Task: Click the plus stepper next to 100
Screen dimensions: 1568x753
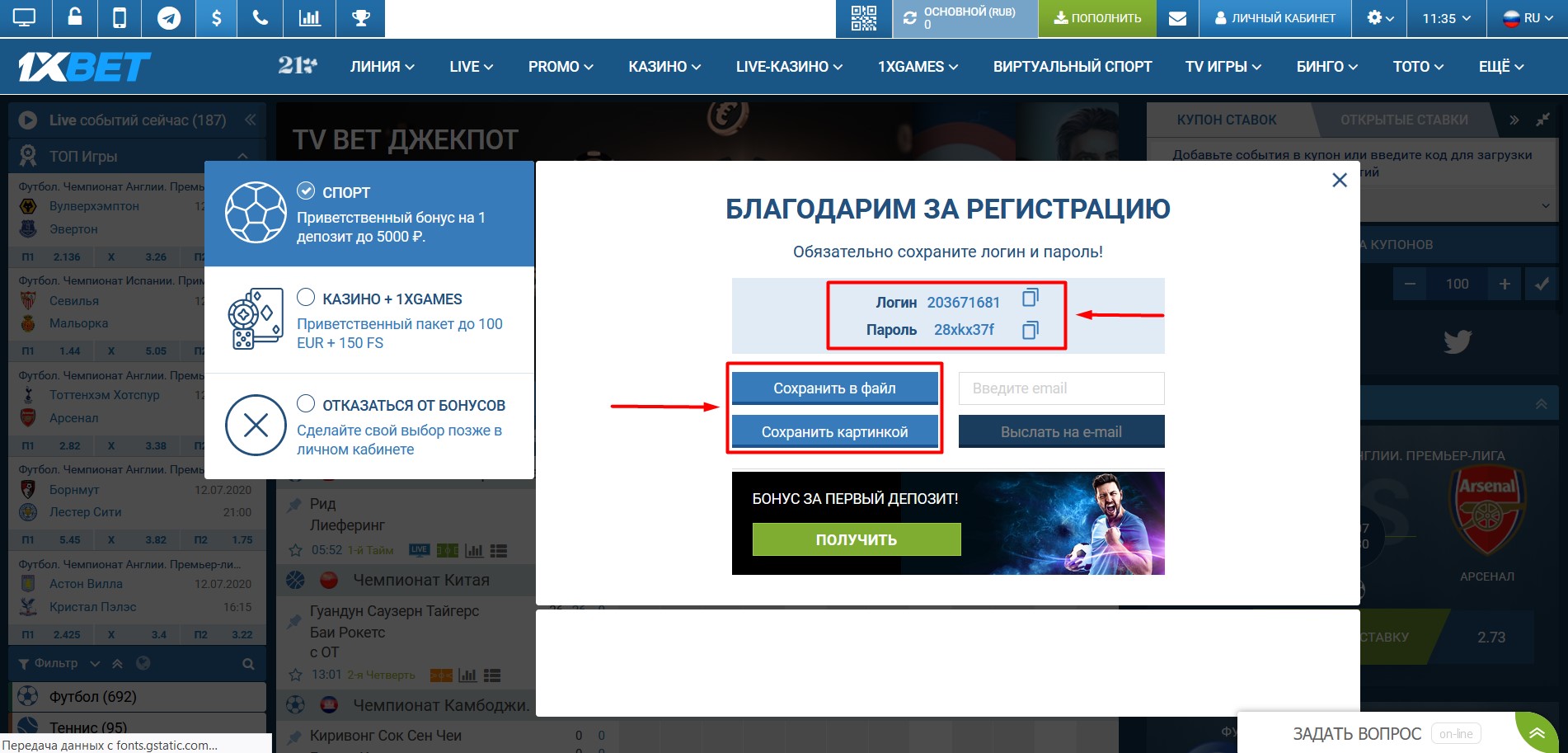Action: click(x=1505, y=284)
